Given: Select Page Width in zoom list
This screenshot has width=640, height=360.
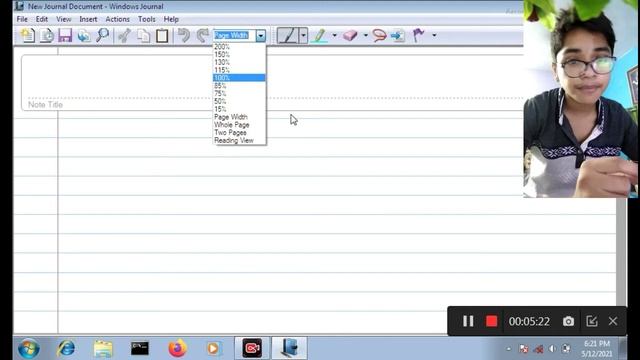Looking at the screenshot, I should (239, 117).
